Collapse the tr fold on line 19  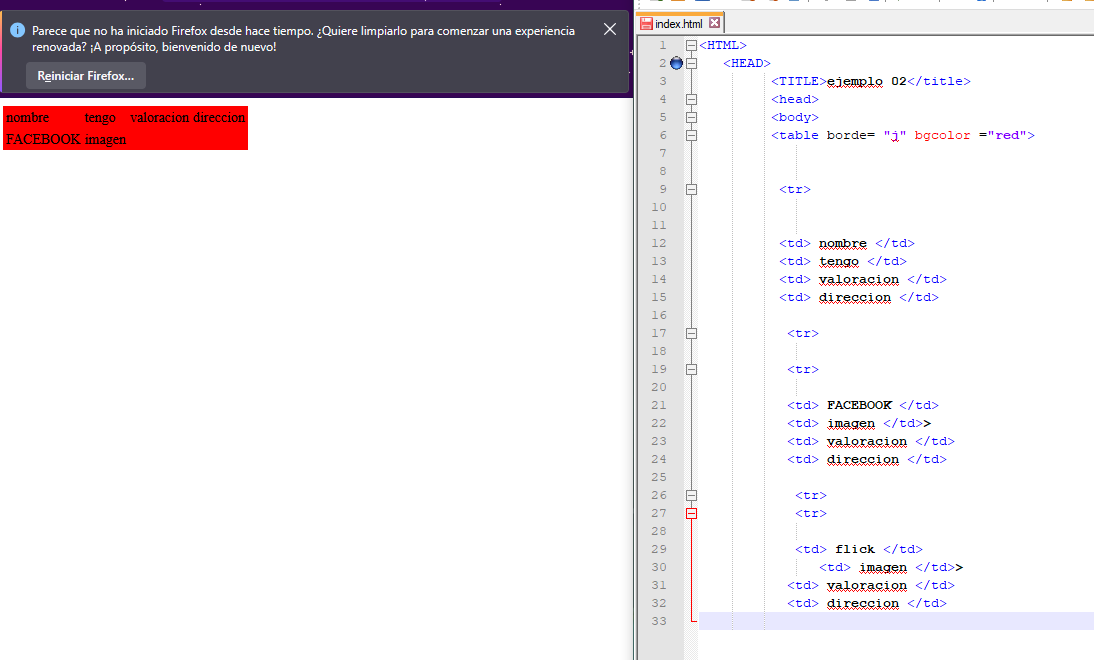click(691, 369)
